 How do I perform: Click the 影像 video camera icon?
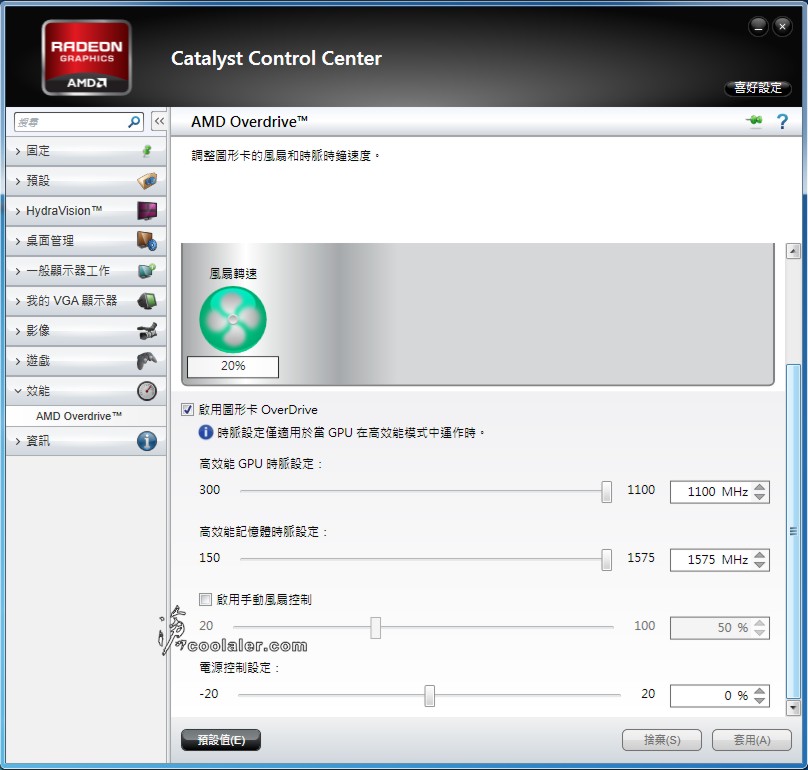147,331
